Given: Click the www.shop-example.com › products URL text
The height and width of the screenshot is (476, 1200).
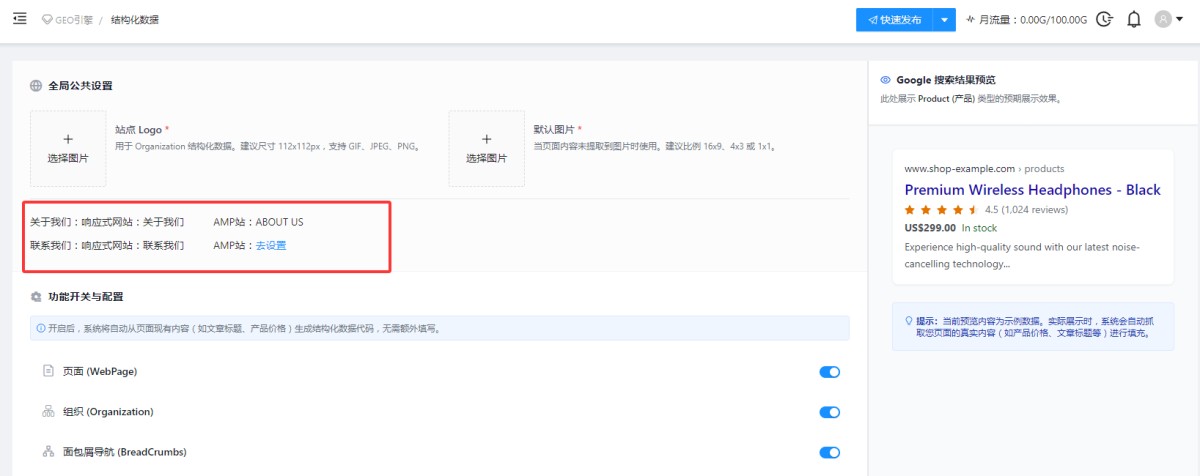Looking at the screenshot, I should (x=984, y=169).
